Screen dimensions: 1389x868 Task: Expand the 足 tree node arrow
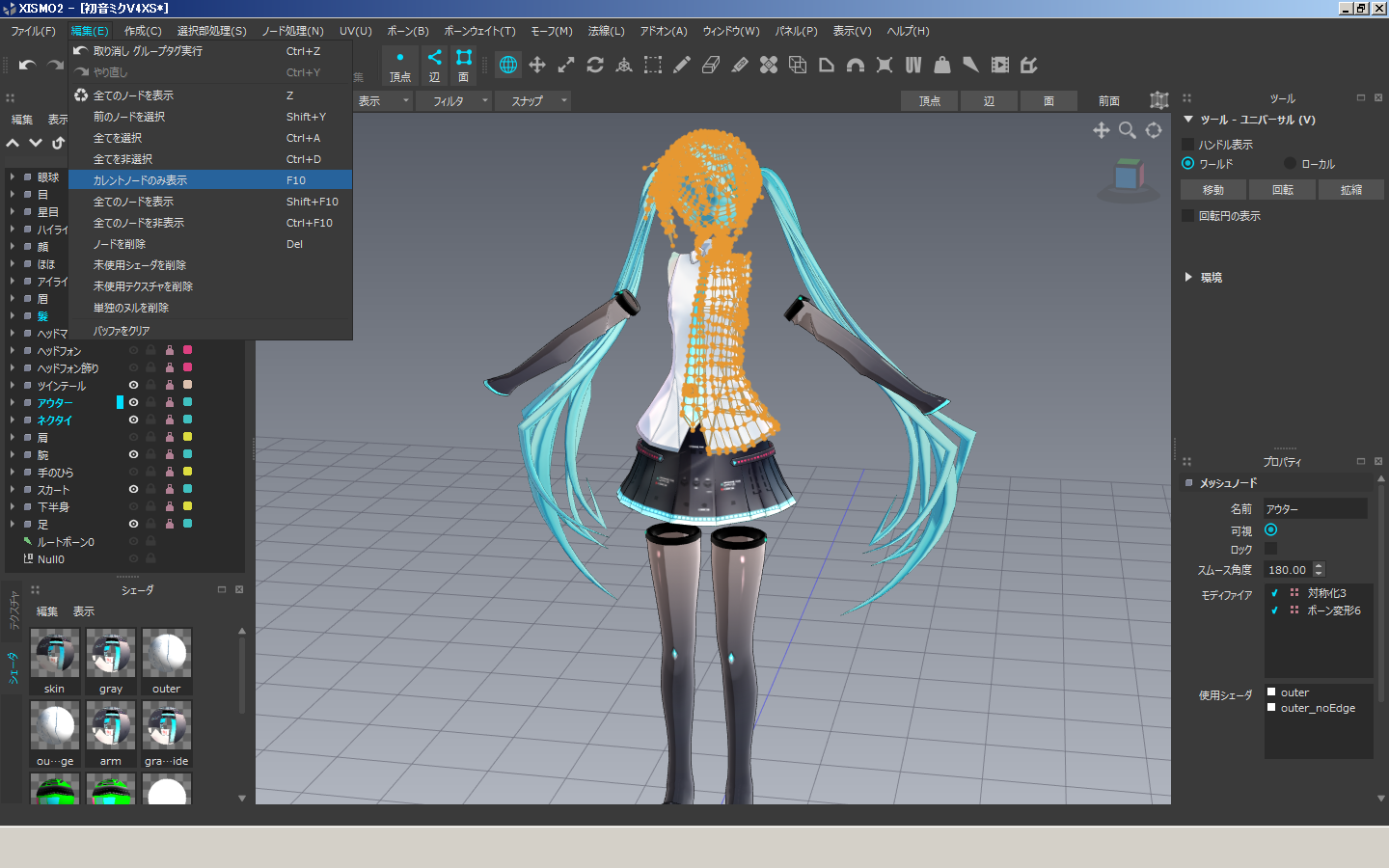coord(13,524)
